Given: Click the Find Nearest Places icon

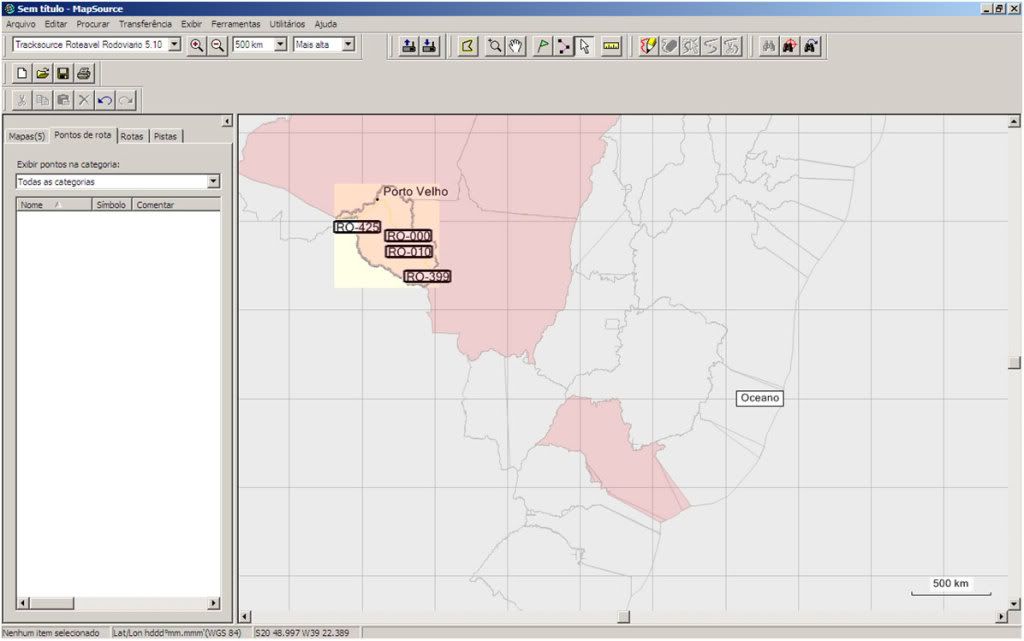Looking at the screenshot, I should (x=790, y=46).
